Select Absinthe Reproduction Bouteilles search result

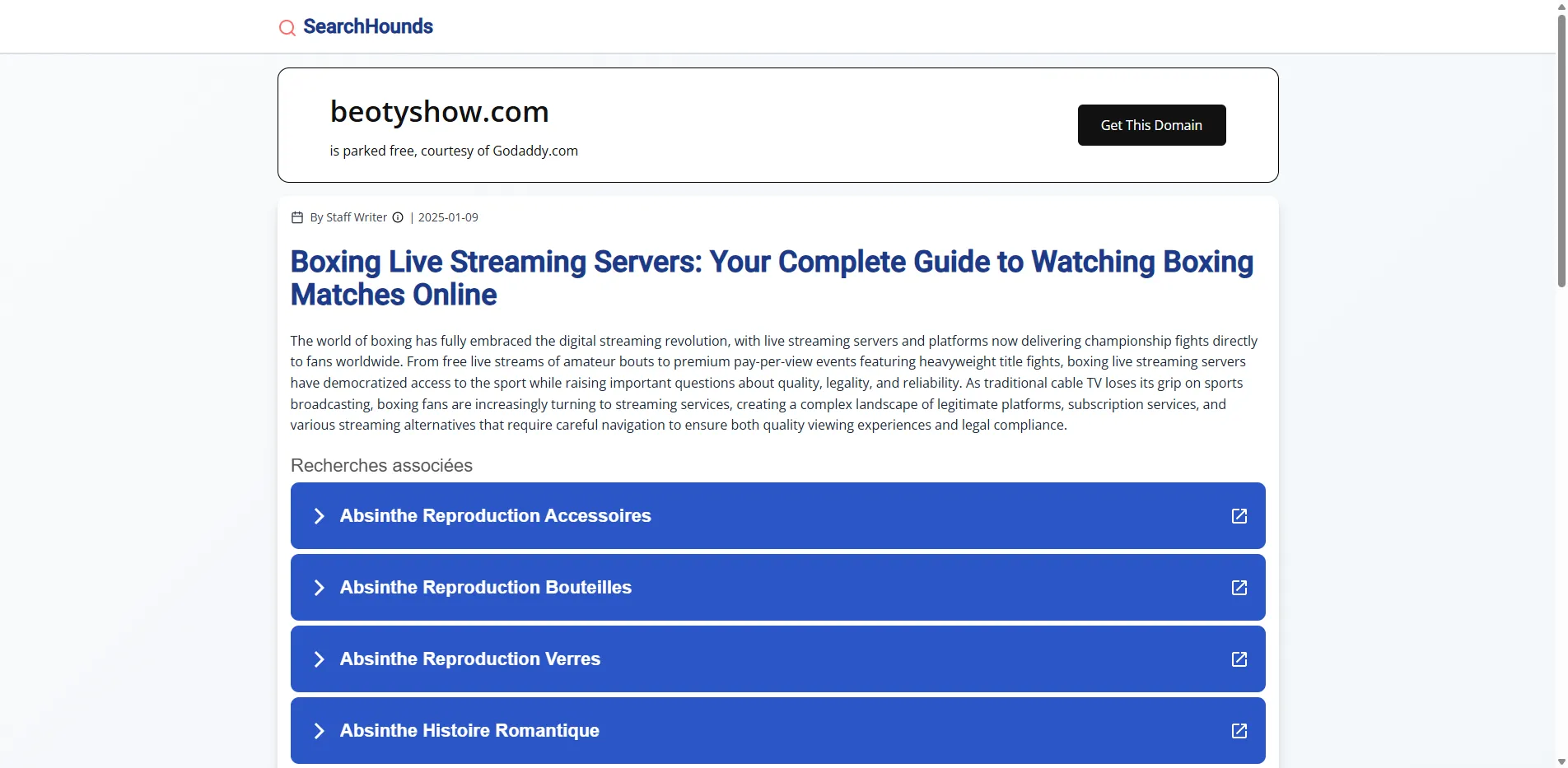485,588
